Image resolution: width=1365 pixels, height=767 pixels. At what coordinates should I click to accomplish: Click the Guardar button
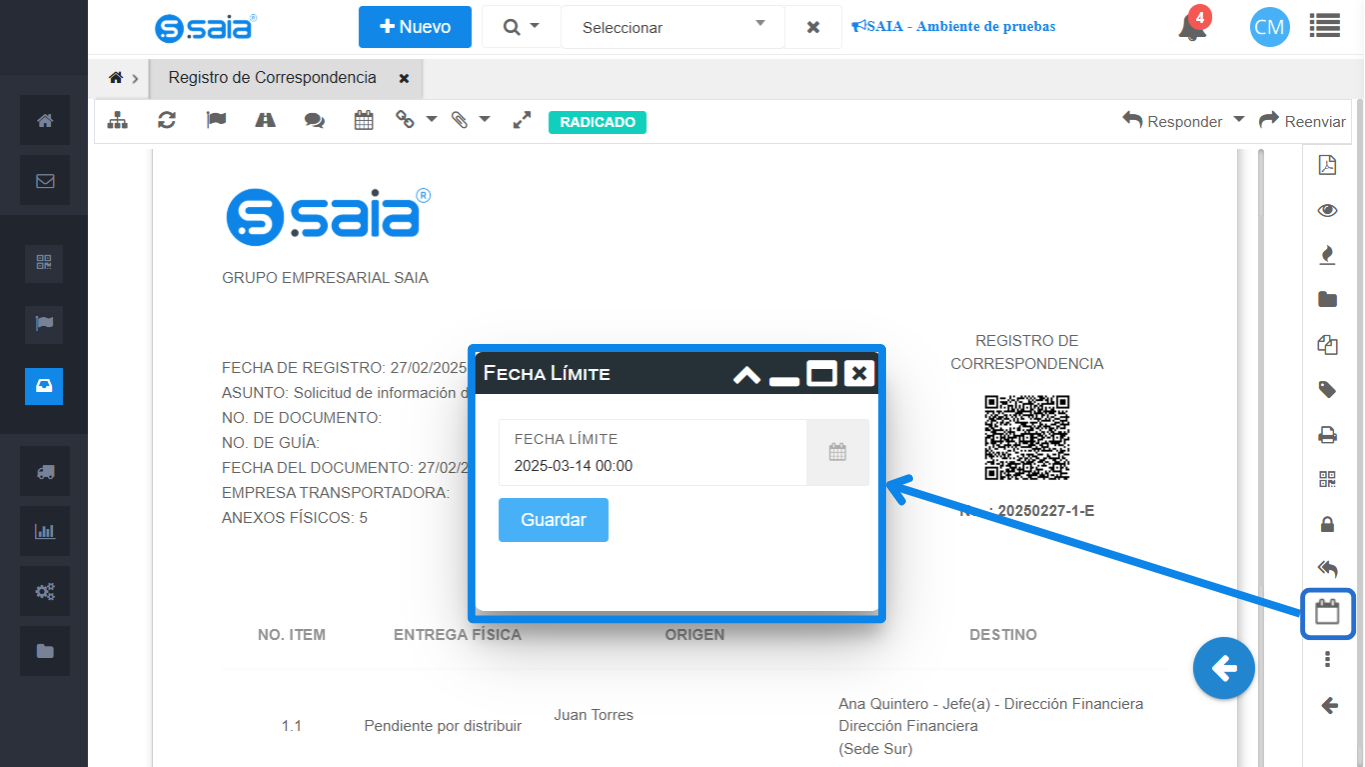pyautogui.click(x=553, y=520)
